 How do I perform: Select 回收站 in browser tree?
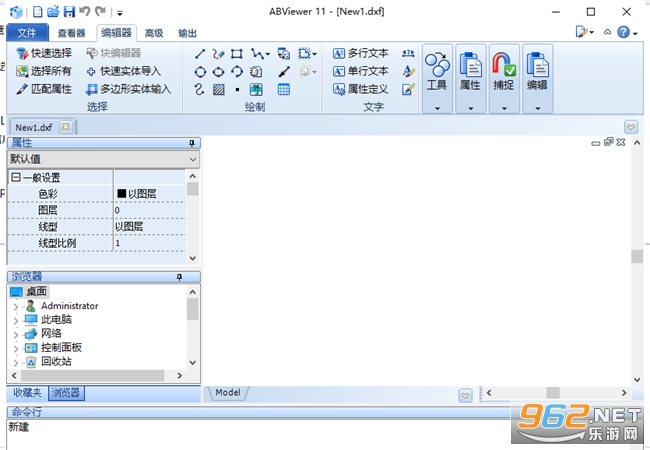(x=56, y=362)
